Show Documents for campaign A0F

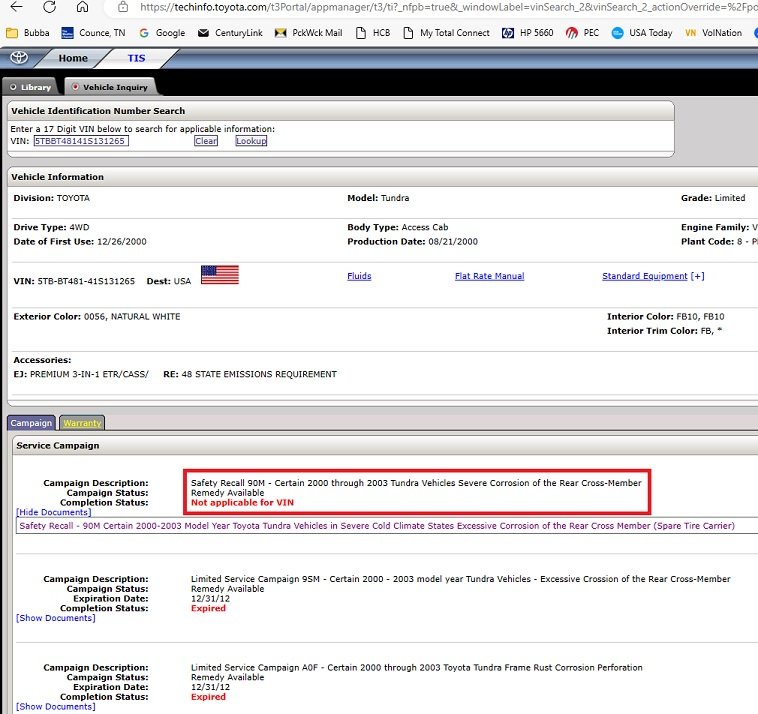tap(56, 706)
